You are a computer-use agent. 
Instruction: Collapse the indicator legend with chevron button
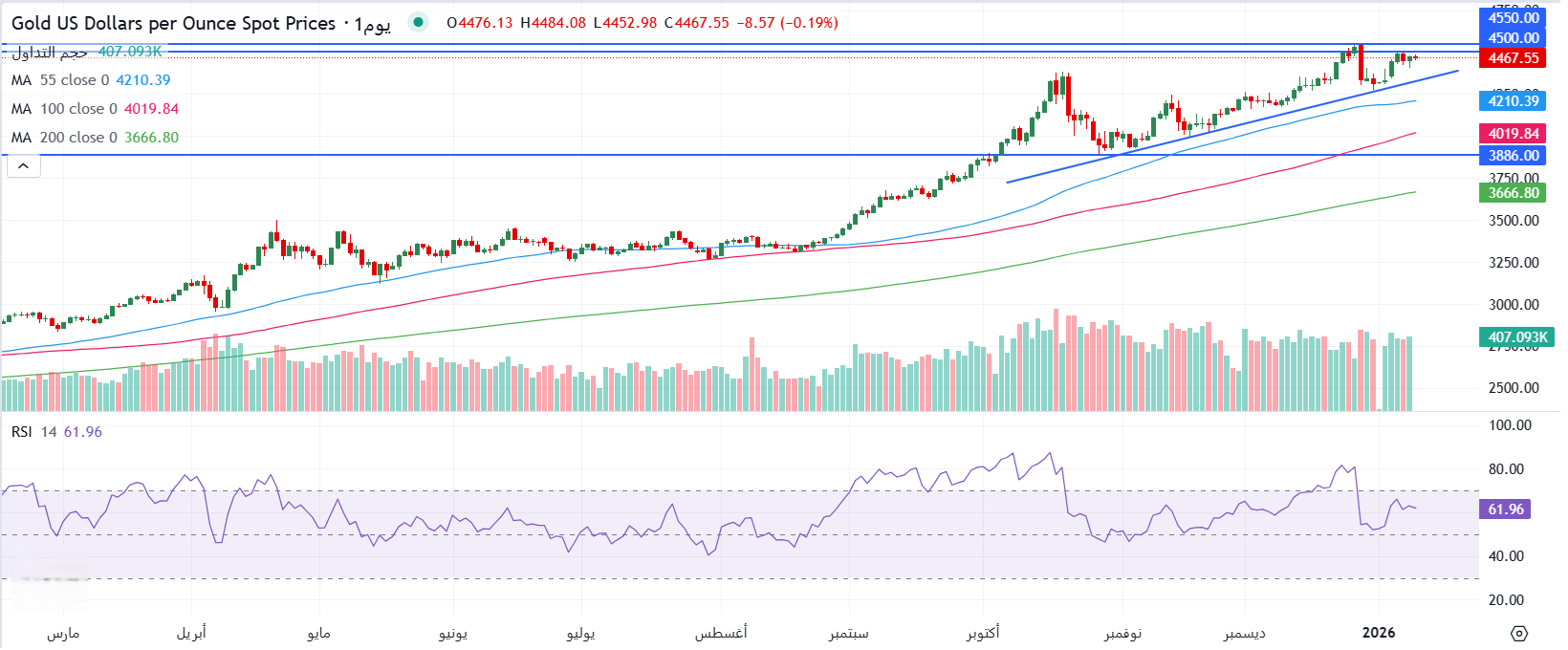coord(24,166)
